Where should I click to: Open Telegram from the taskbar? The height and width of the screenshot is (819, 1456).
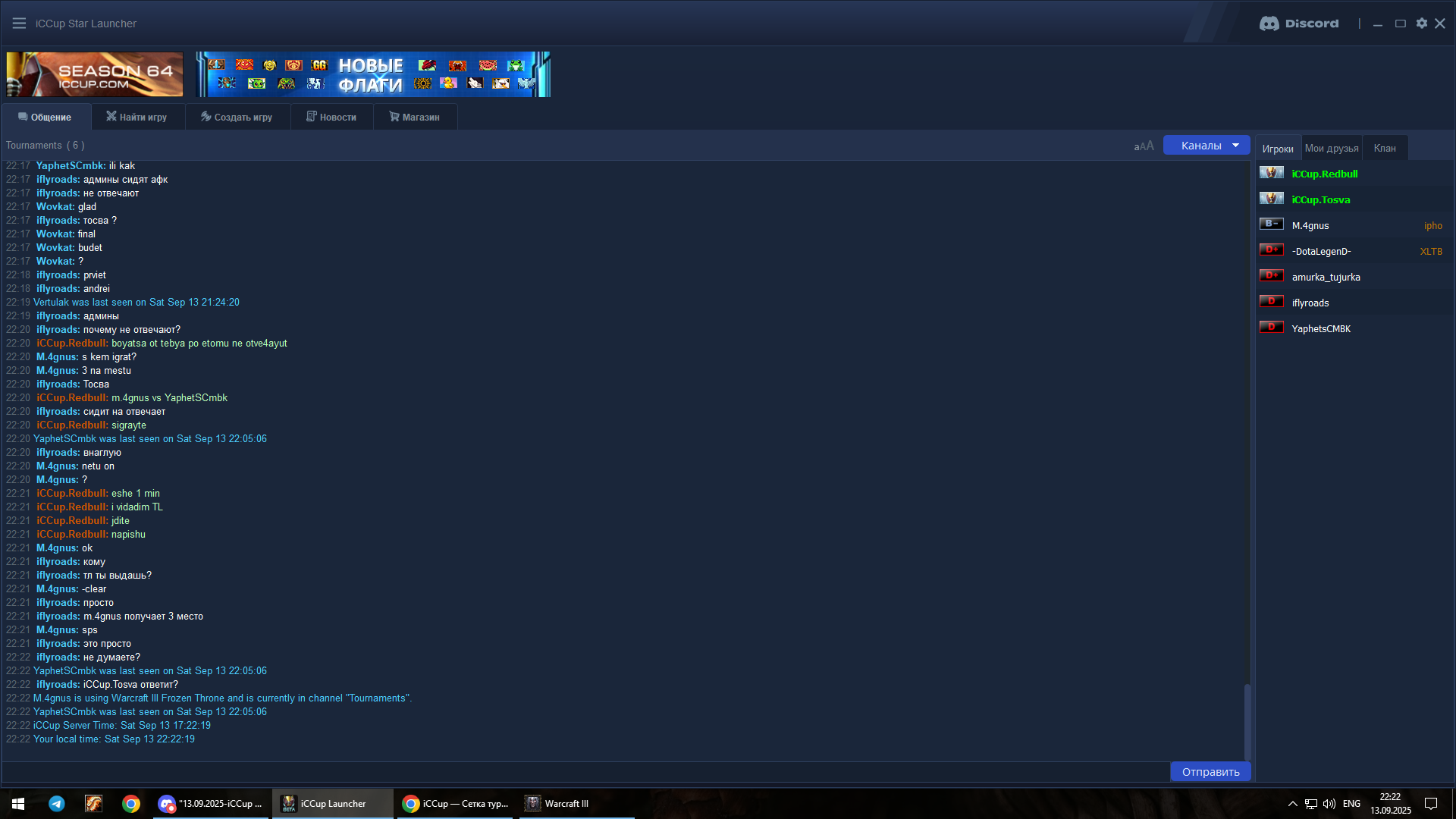click(x=57, y=804)
